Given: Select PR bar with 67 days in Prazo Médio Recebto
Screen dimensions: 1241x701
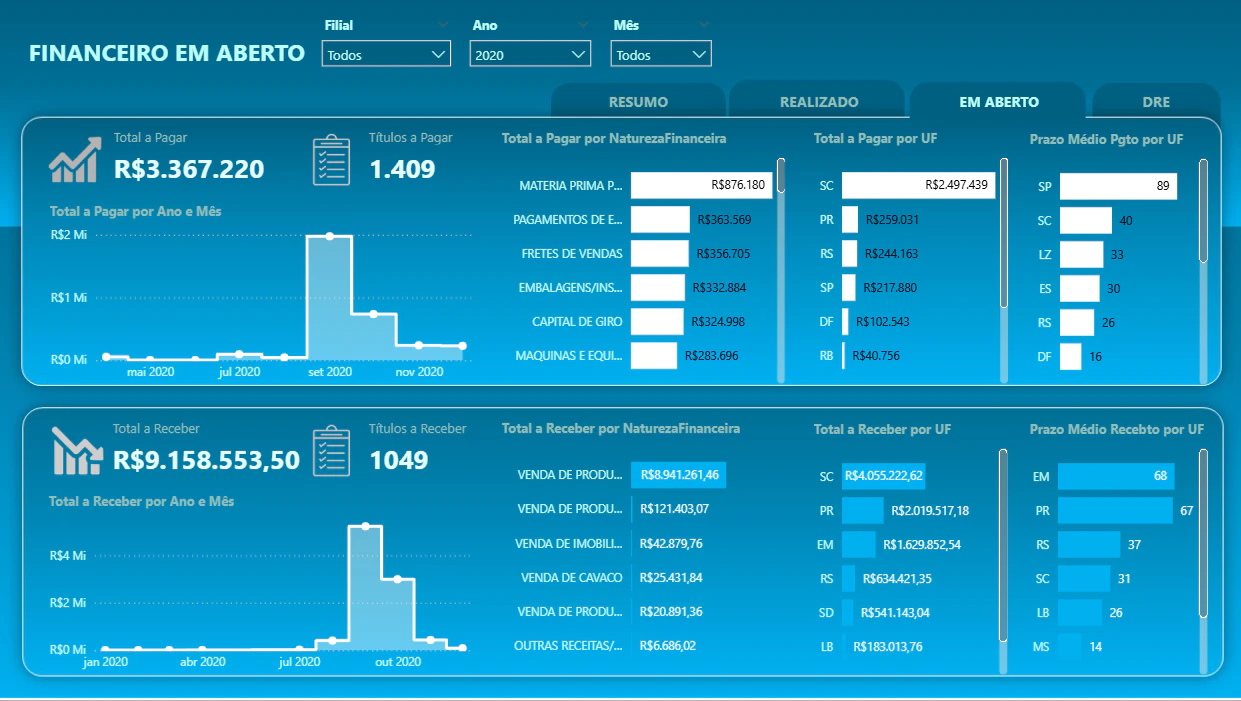Looking at the screenshot, I should 1115,510.
